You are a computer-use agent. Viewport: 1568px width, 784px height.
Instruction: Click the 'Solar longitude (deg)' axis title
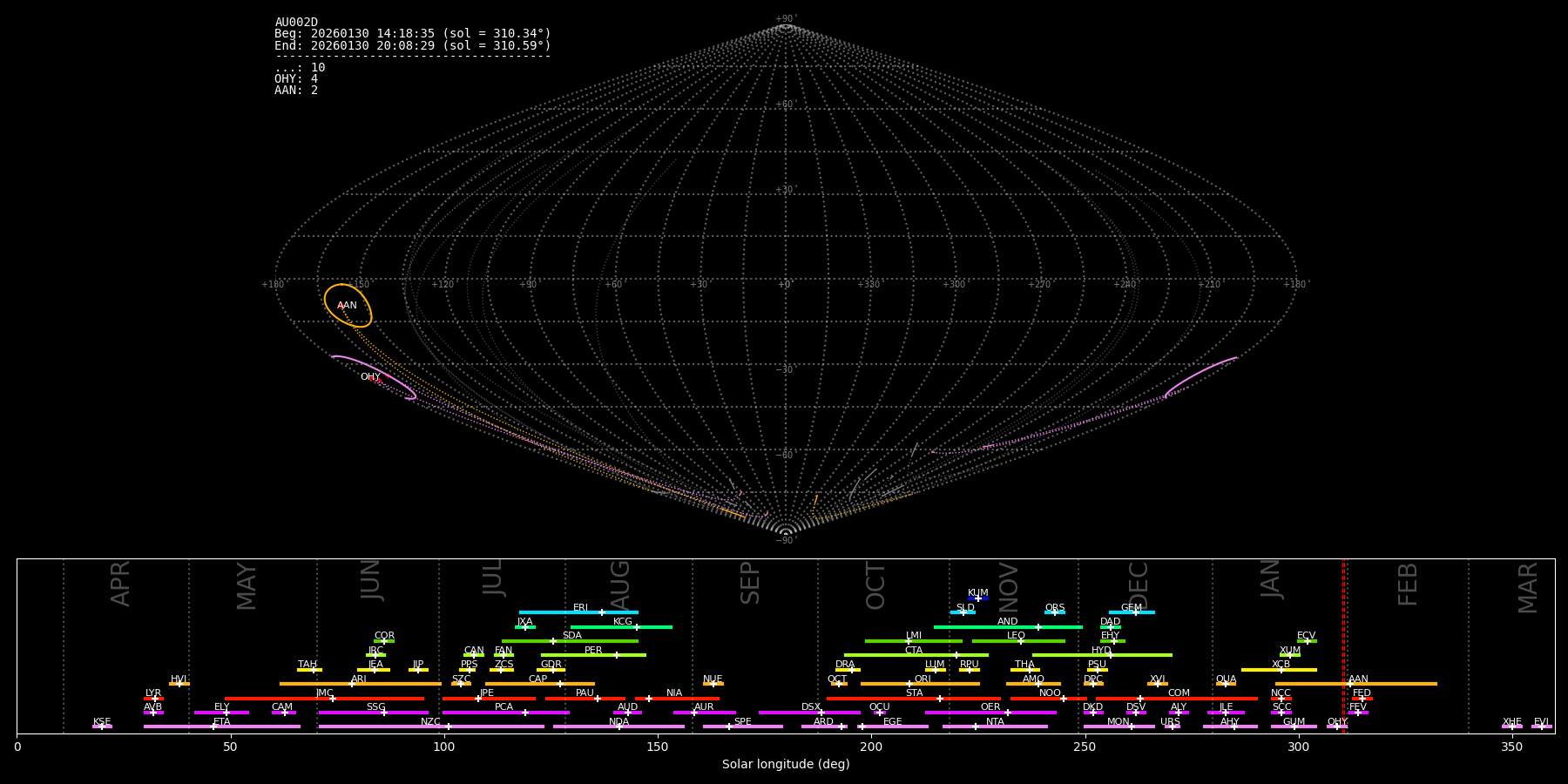point(786,765)
